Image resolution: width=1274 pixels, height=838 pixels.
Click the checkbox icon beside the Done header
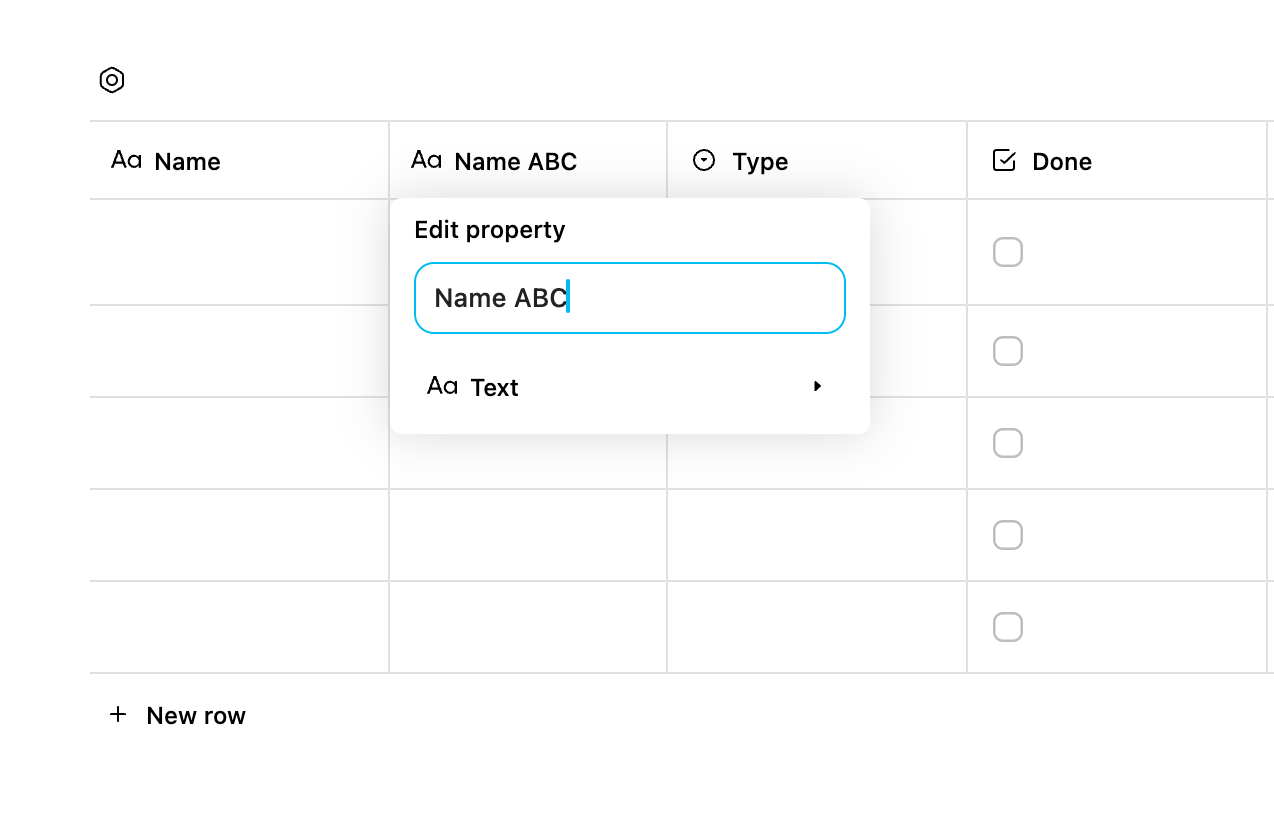click(1003, 160)
